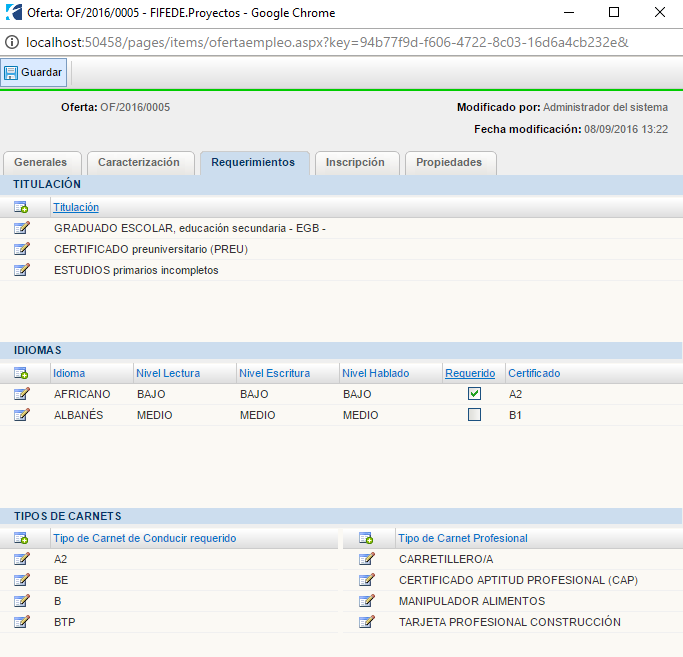The image size is (683, 657).
Task: Edit the MANIPULADOR ALIMENTOS row
Action: click(366, 601)
